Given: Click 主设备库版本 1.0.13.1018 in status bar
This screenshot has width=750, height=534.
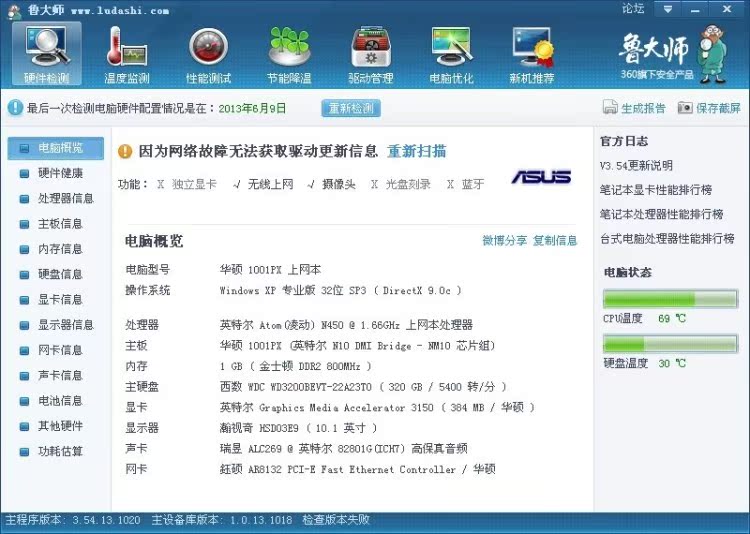Looking at the screenshot, I should (221, 520).
